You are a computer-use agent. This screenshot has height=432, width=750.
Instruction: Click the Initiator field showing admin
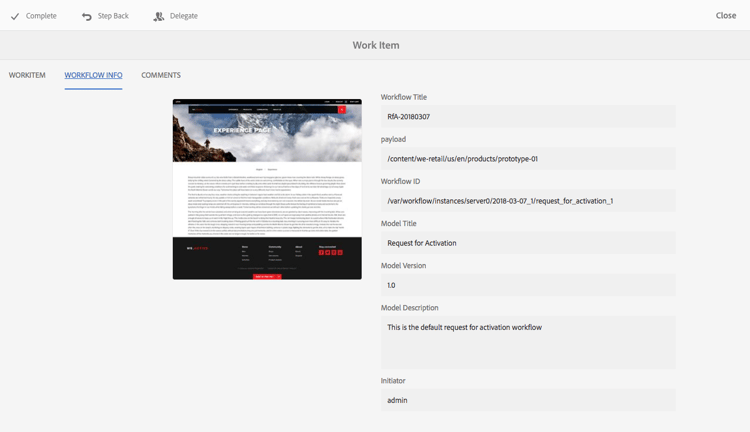(x=528, y=400)
